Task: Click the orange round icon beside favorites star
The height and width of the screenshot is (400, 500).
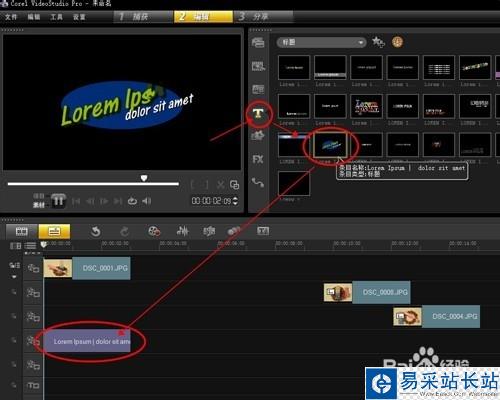Action: tap(397, 42)
